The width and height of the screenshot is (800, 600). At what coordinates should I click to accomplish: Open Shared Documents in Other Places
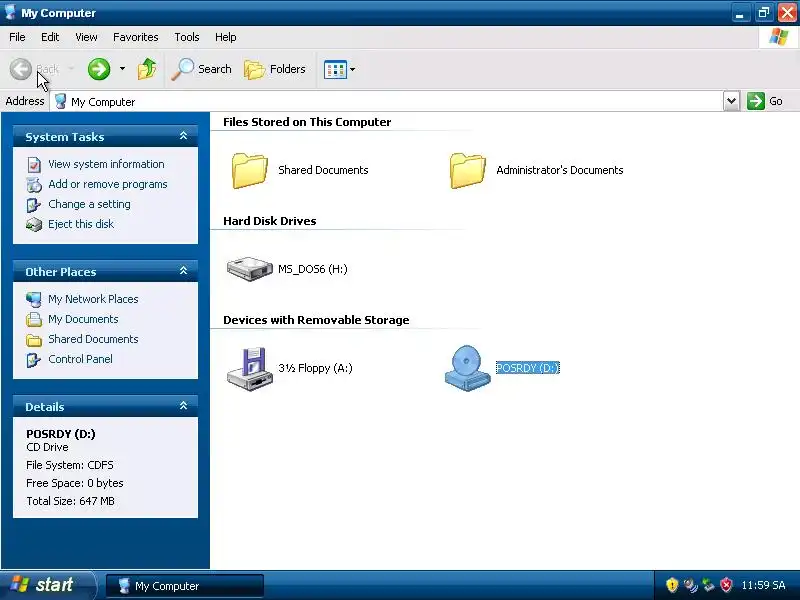pos(93,339)
